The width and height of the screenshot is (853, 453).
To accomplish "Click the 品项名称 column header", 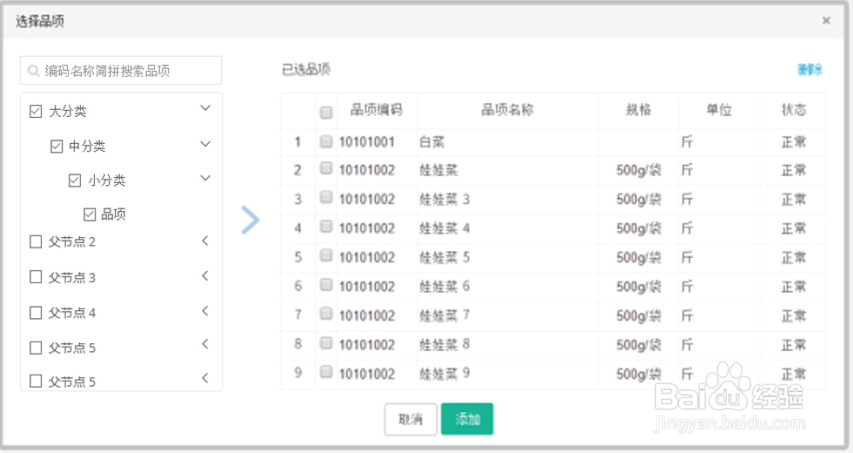I will click(x=508, y=110).
